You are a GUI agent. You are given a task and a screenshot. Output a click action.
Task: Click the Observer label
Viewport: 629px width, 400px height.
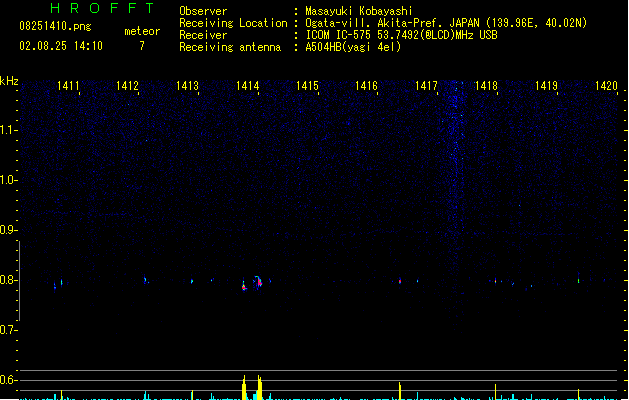[203, 11]
